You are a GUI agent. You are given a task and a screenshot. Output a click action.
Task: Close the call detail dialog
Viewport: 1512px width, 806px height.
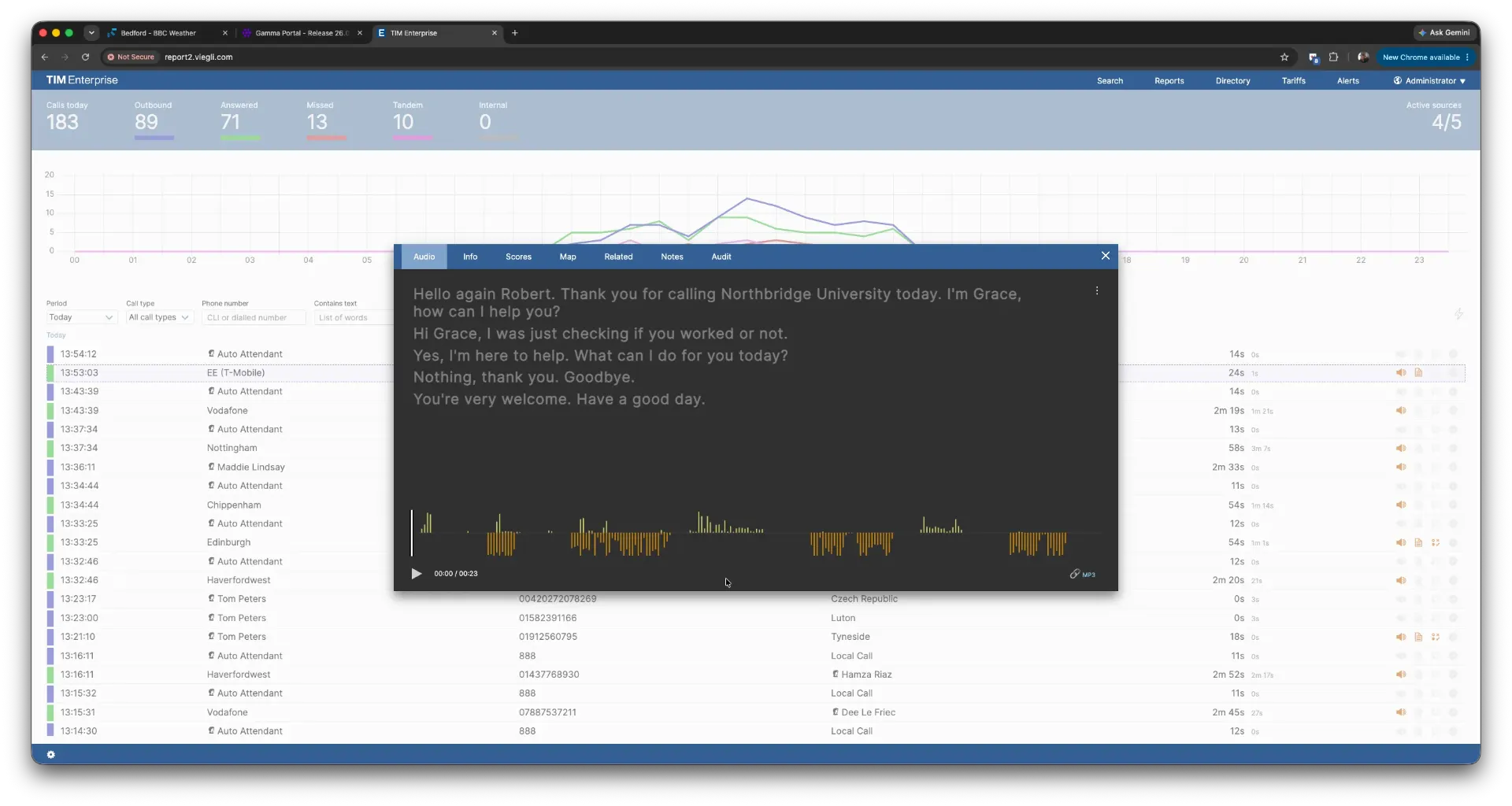click(x=1105, y=256)
